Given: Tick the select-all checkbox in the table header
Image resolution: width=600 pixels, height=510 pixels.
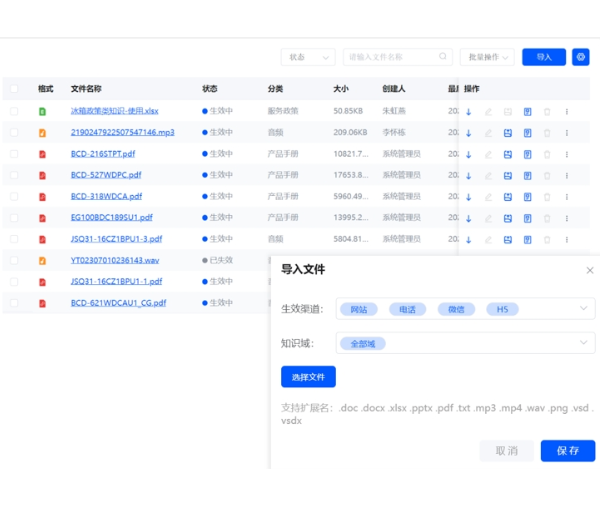Looking at the screenshot, I should (14, 89).
